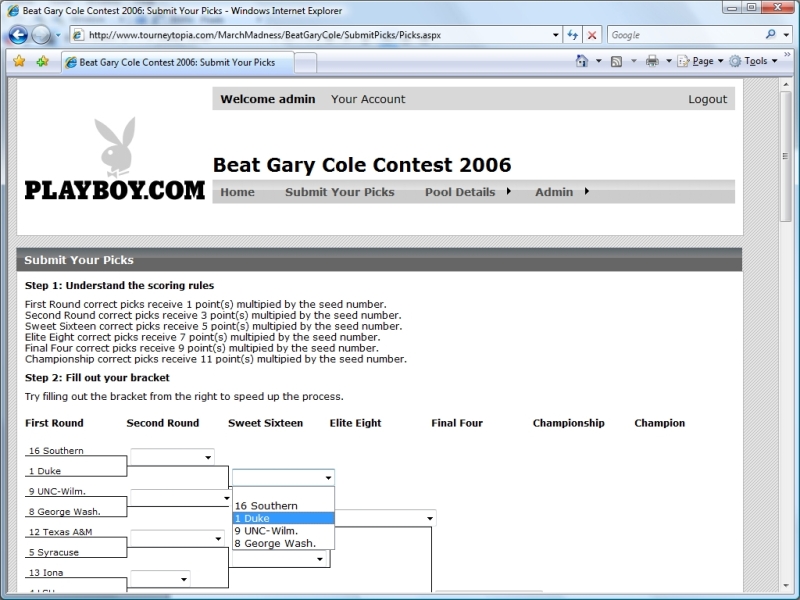Viewport: 800px width, 600px height.
Task: Expand arrow beside Admin menu
Action: pyautogui.click(x=587, y=191)
